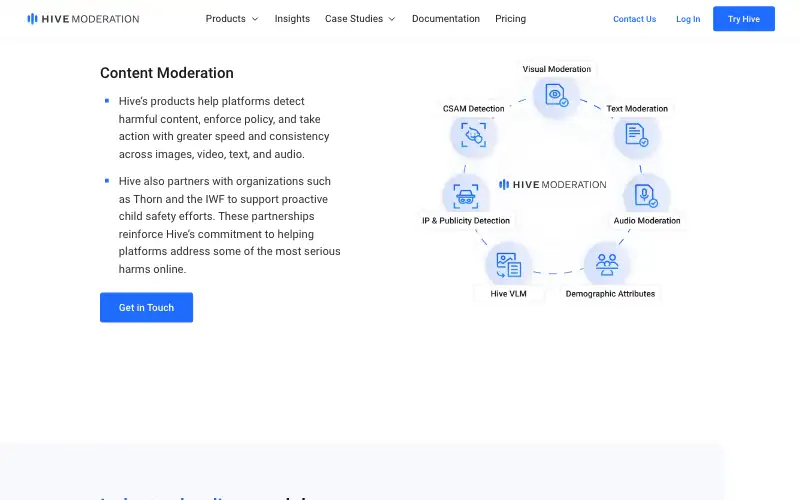
Task: Open the Pricing page
Action: pyautogui.click(x=510, y=19)
